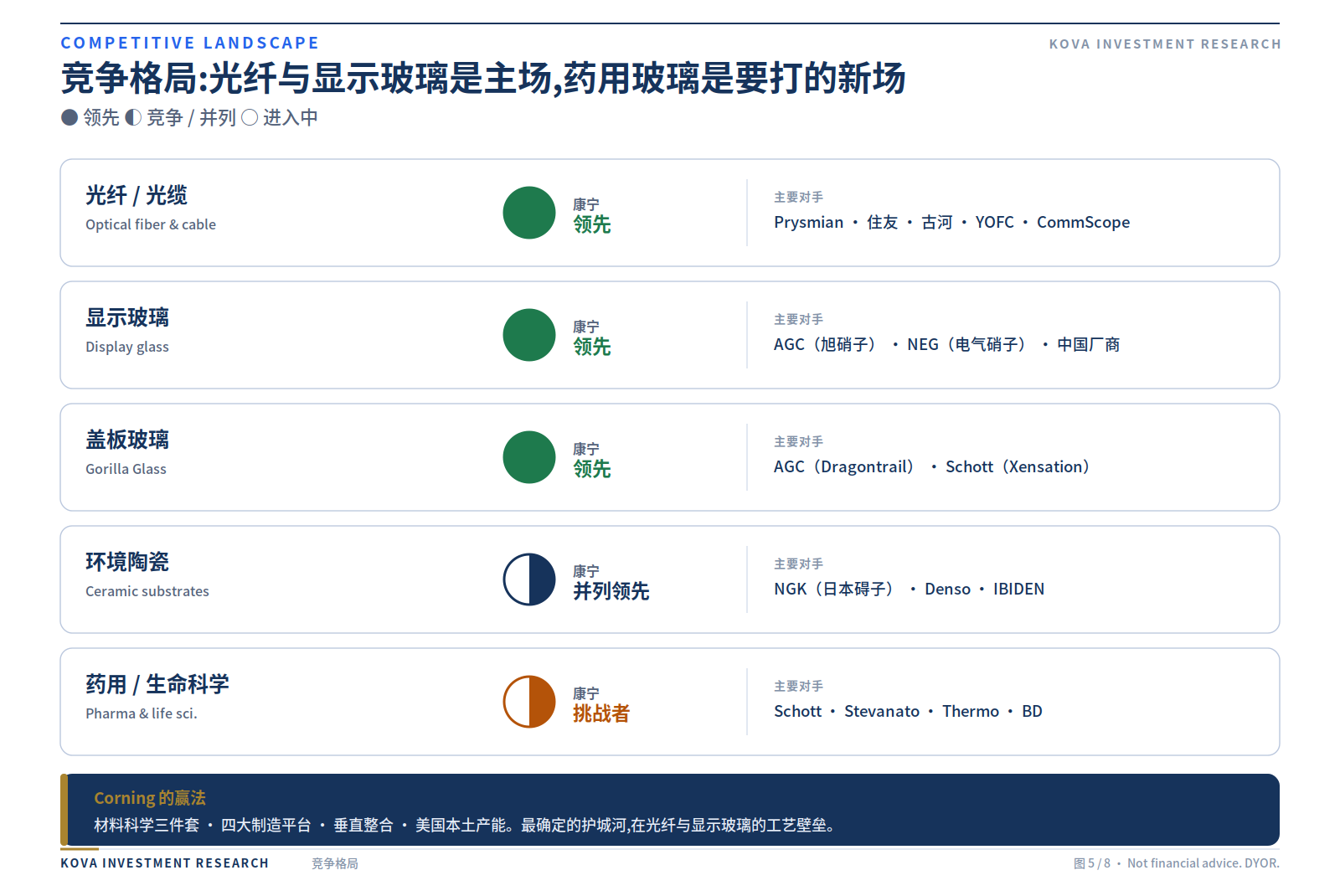The height and width of the screenshot is (896, 1340).
Task: Click the competitor name Thermo
Action: pyautogui.click(x=971, y=711)
